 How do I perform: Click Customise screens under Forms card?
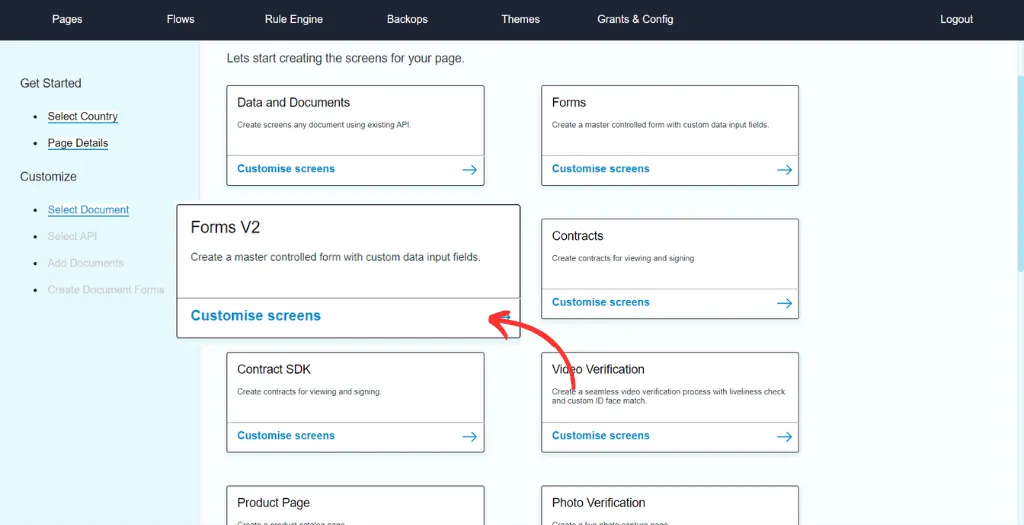(600, 168)
